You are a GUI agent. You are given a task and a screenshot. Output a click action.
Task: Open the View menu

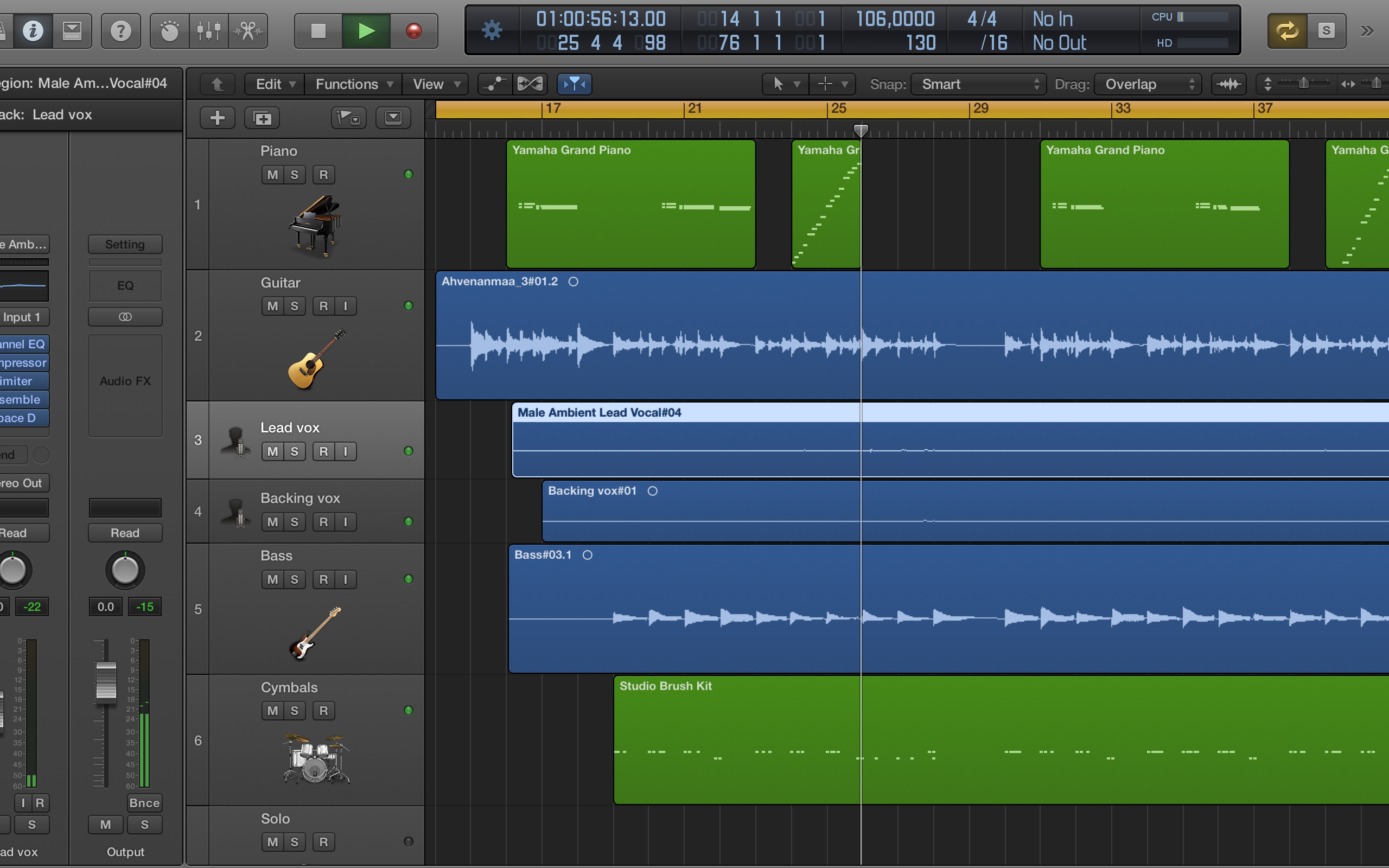[x=436, y=85]
